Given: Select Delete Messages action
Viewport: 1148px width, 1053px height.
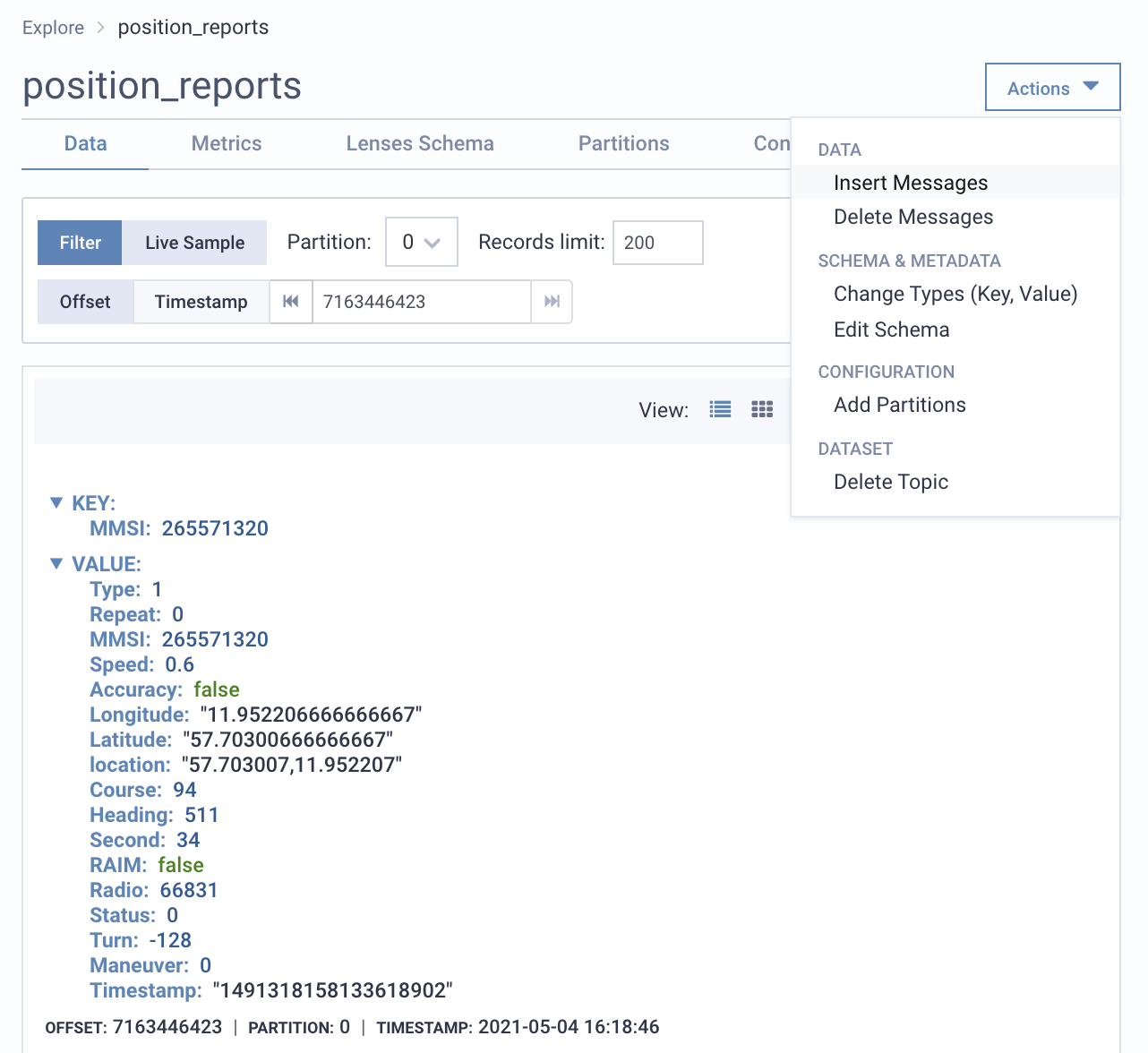Looking at the screenshot, I should coord(913,216).
